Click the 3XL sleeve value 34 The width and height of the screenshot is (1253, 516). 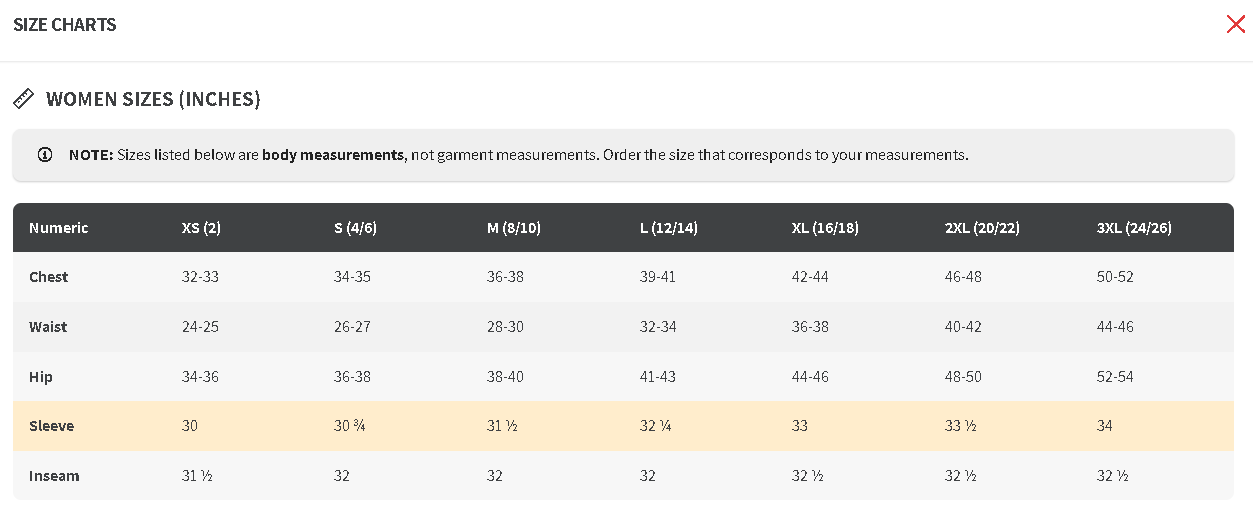click(x=1105, y=426)
